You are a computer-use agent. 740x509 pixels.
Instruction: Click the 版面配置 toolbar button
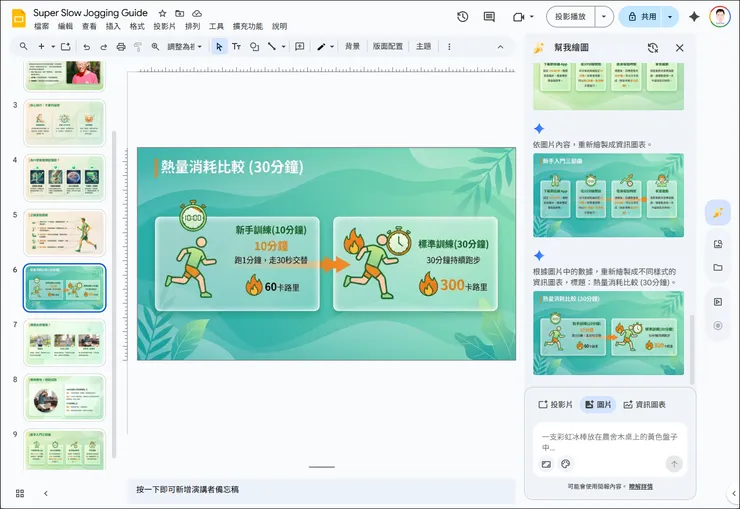[x=388, y=46]
